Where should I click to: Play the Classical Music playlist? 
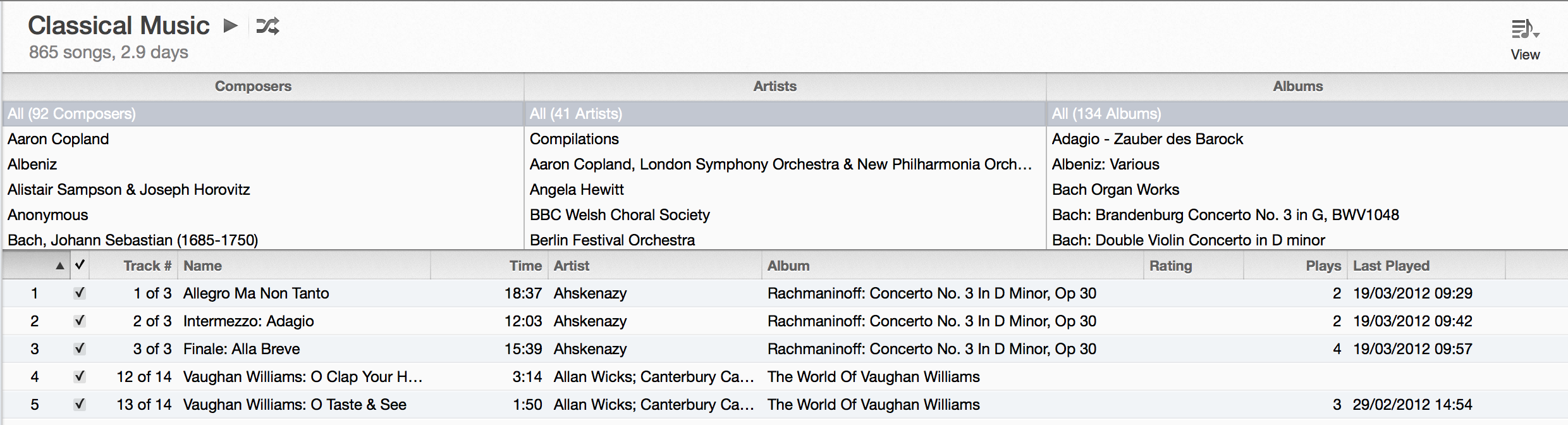[231, 26]
